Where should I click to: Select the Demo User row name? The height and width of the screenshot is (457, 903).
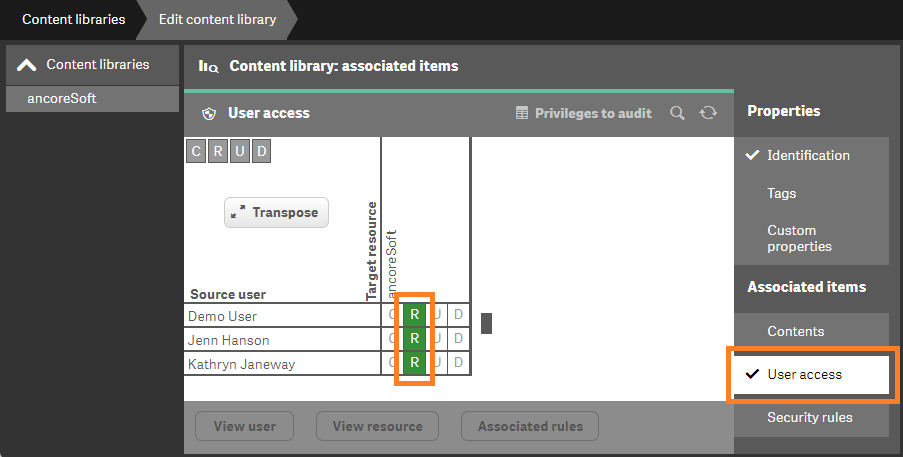(222, 316)
